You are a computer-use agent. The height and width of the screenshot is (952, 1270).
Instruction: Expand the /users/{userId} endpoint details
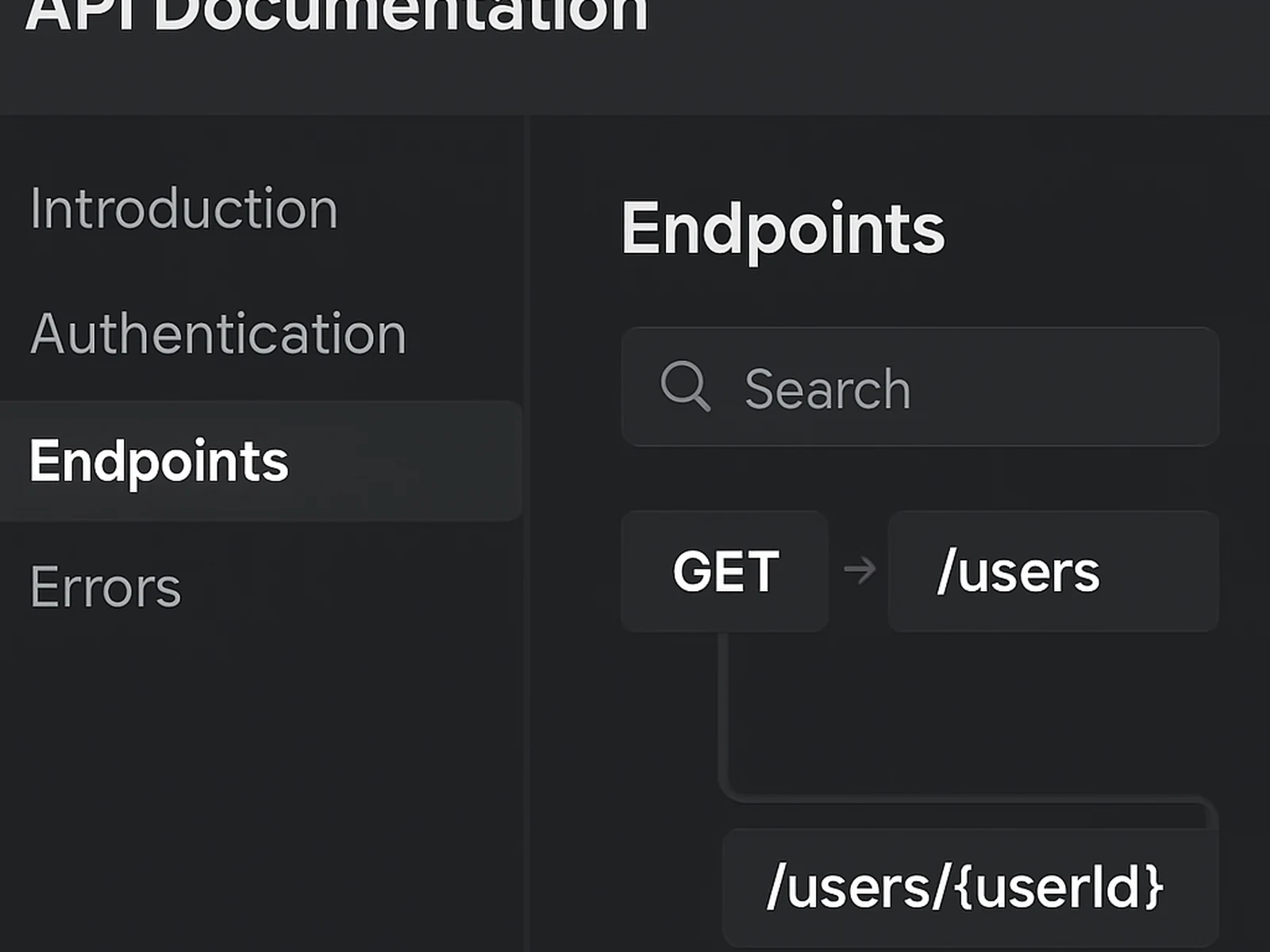[x=967, y=887]
